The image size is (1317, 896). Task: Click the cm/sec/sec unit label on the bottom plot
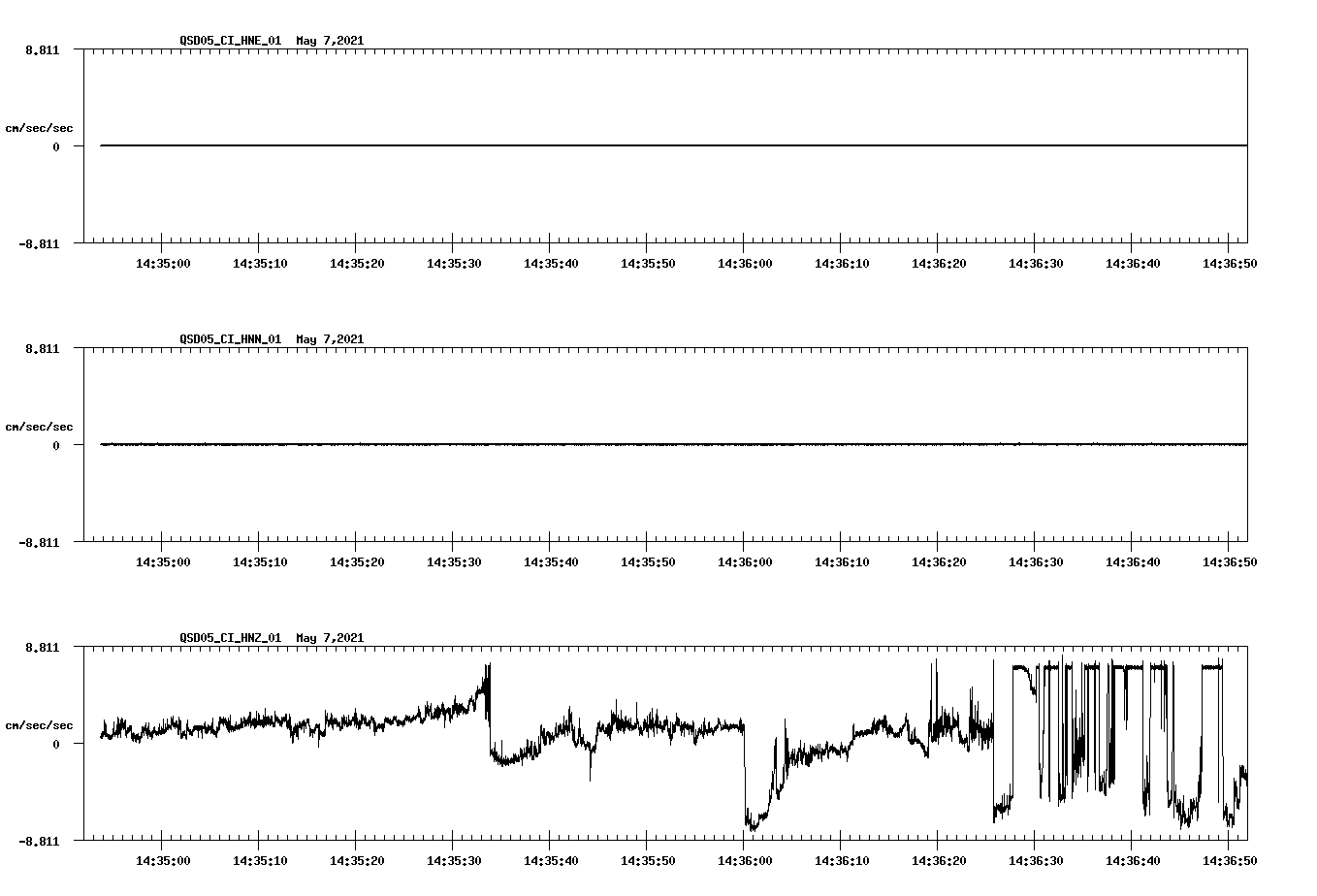click(40, 724)
